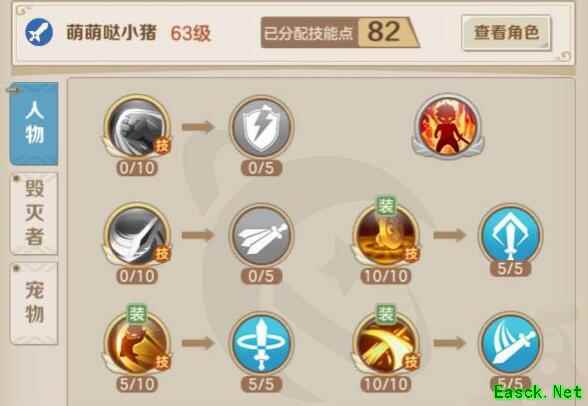Tap the blue sword class emblem
The image size is (588, 406).
pos(39,32)
